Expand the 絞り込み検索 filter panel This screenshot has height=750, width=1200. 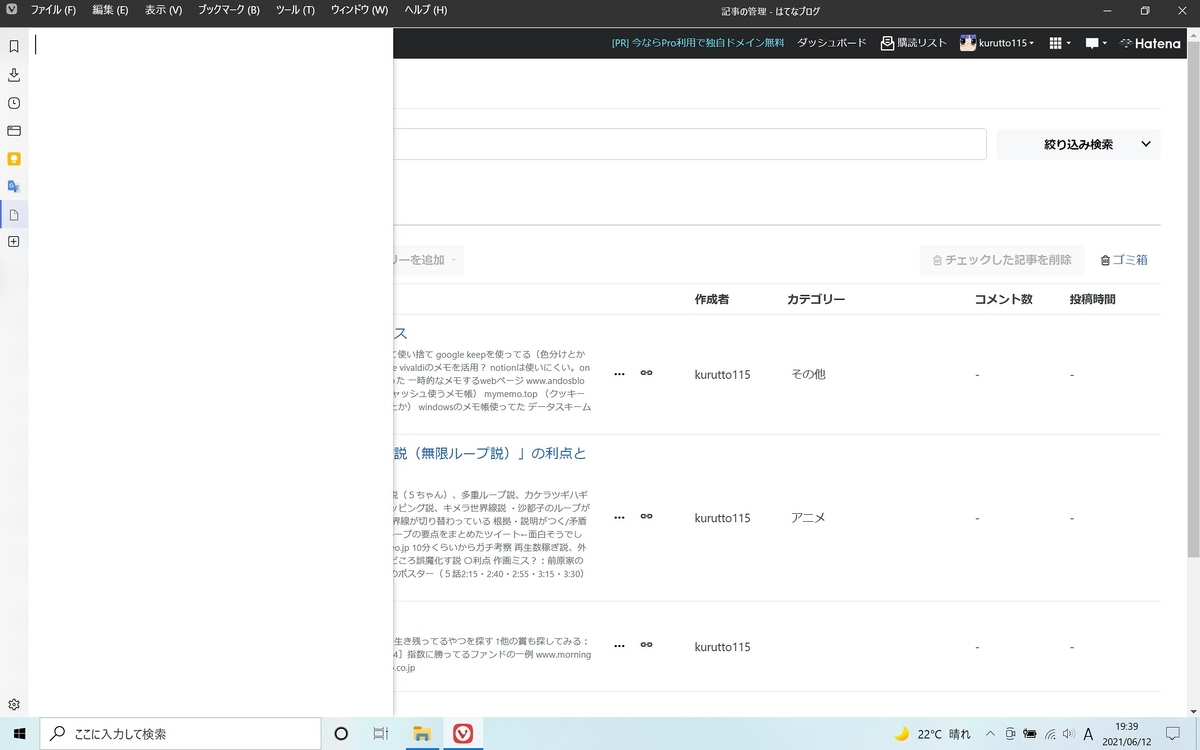pos(1078,144)
